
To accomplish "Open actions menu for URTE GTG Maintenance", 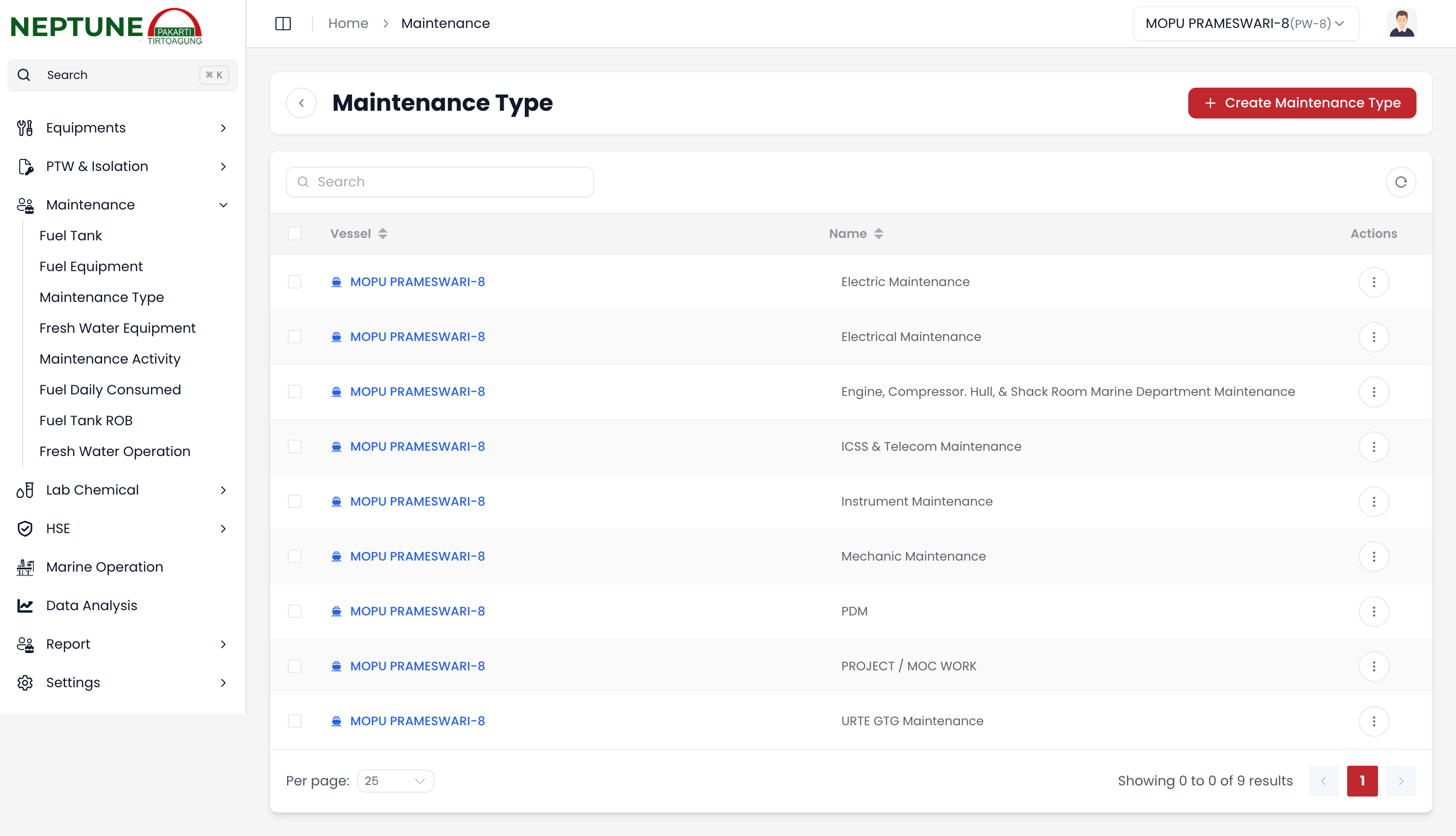I will 1373,720.
